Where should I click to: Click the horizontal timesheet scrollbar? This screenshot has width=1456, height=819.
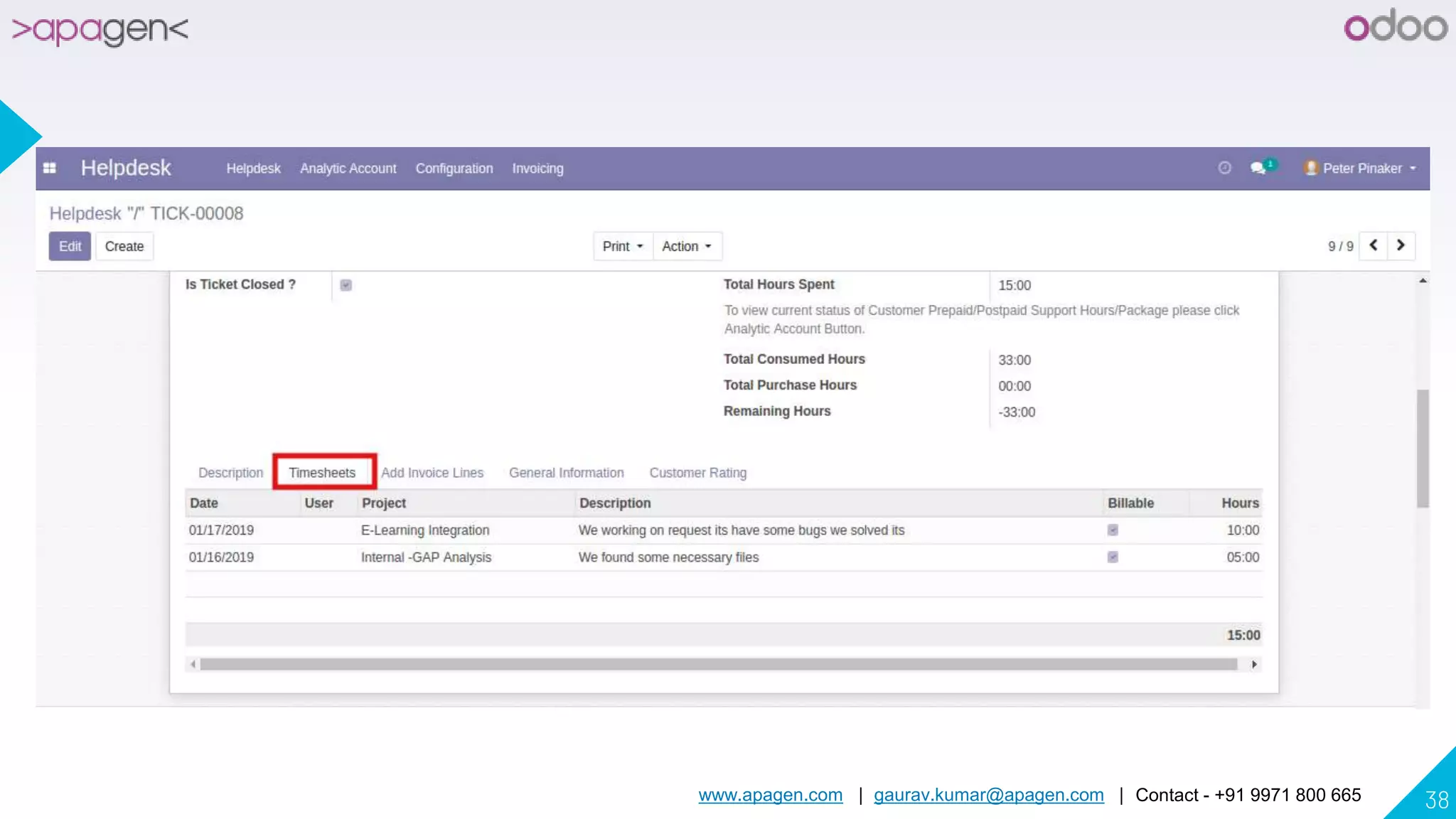pyautogui.click(x=718, y=664)
